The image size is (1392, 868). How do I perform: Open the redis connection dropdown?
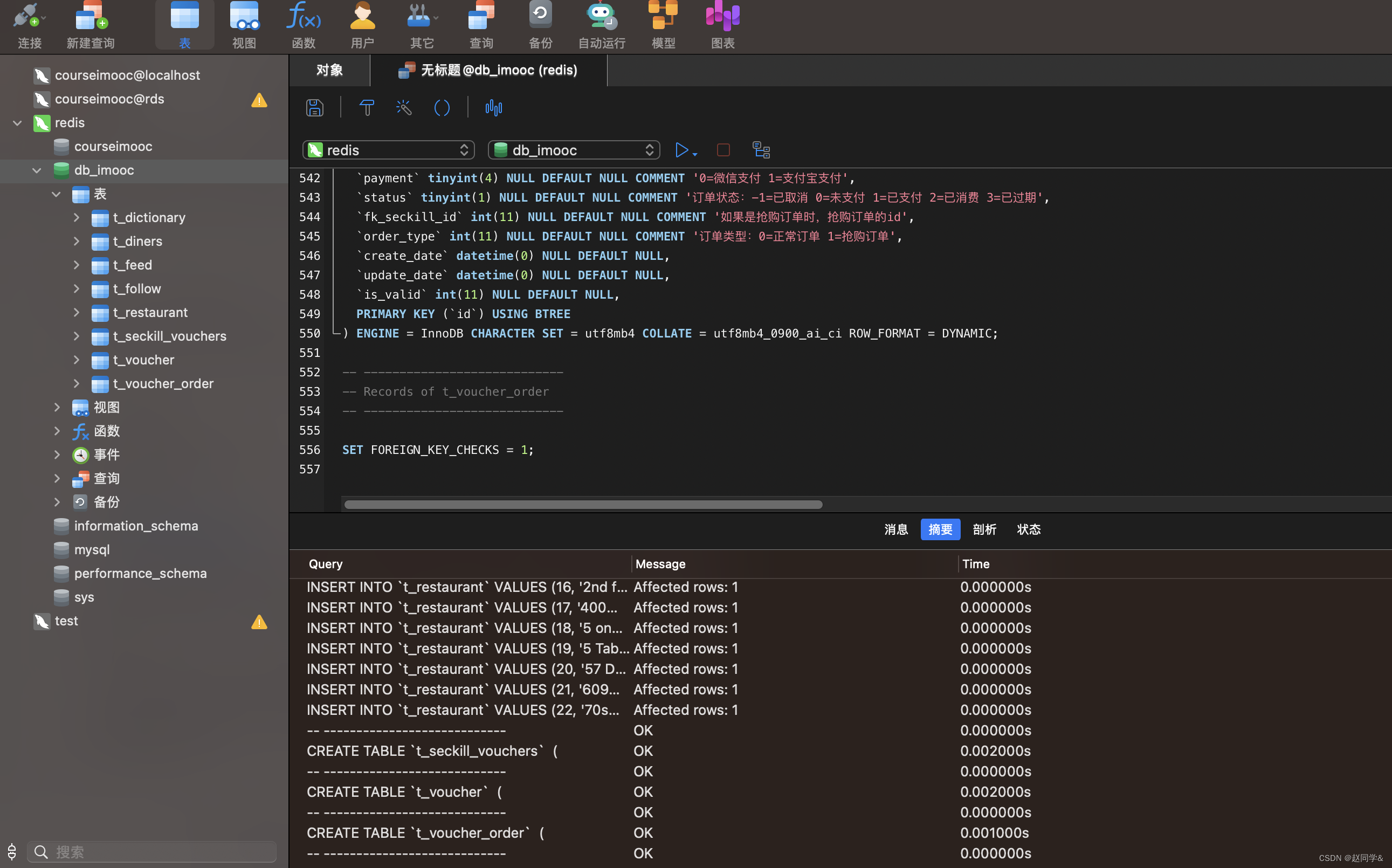tap(389, 150)
